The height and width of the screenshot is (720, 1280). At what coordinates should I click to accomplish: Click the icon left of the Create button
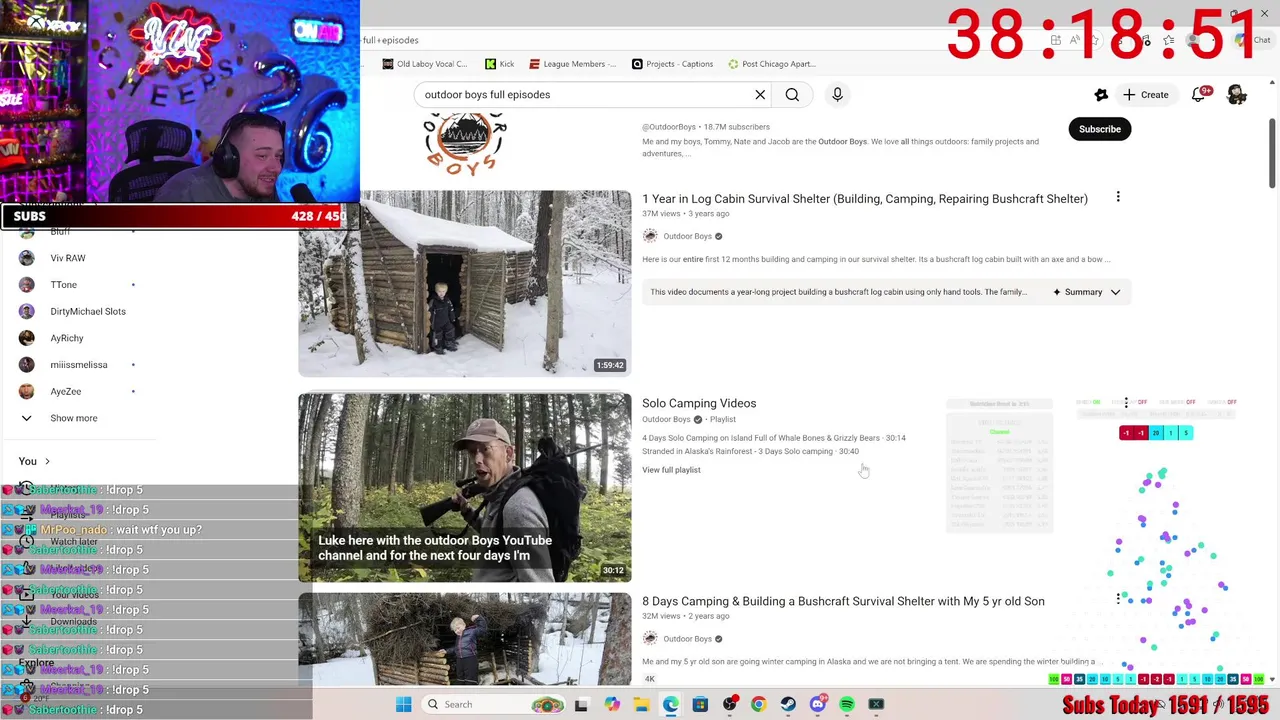[1101, 95]
